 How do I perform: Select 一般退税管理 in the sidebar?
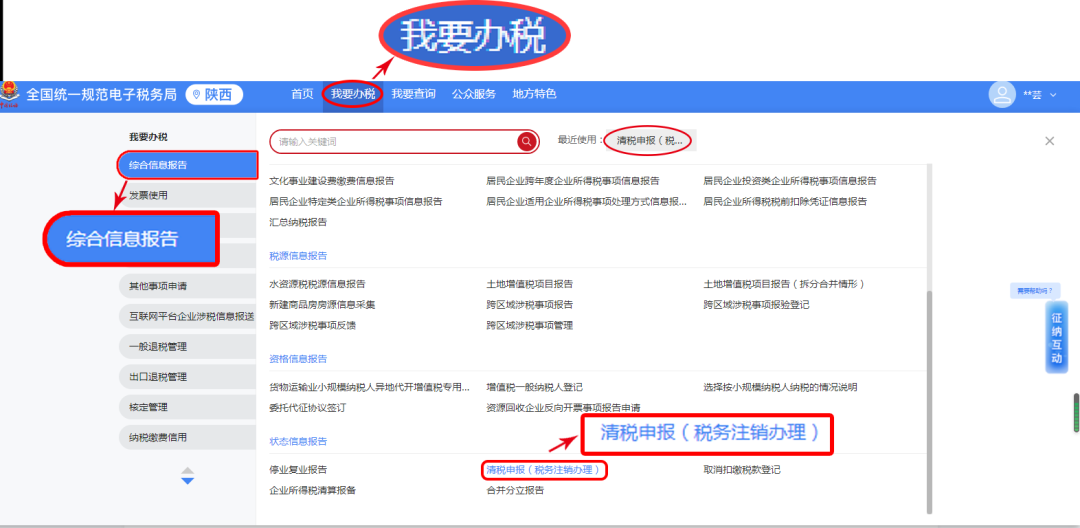pyautogui.click(x=187, y=346)
